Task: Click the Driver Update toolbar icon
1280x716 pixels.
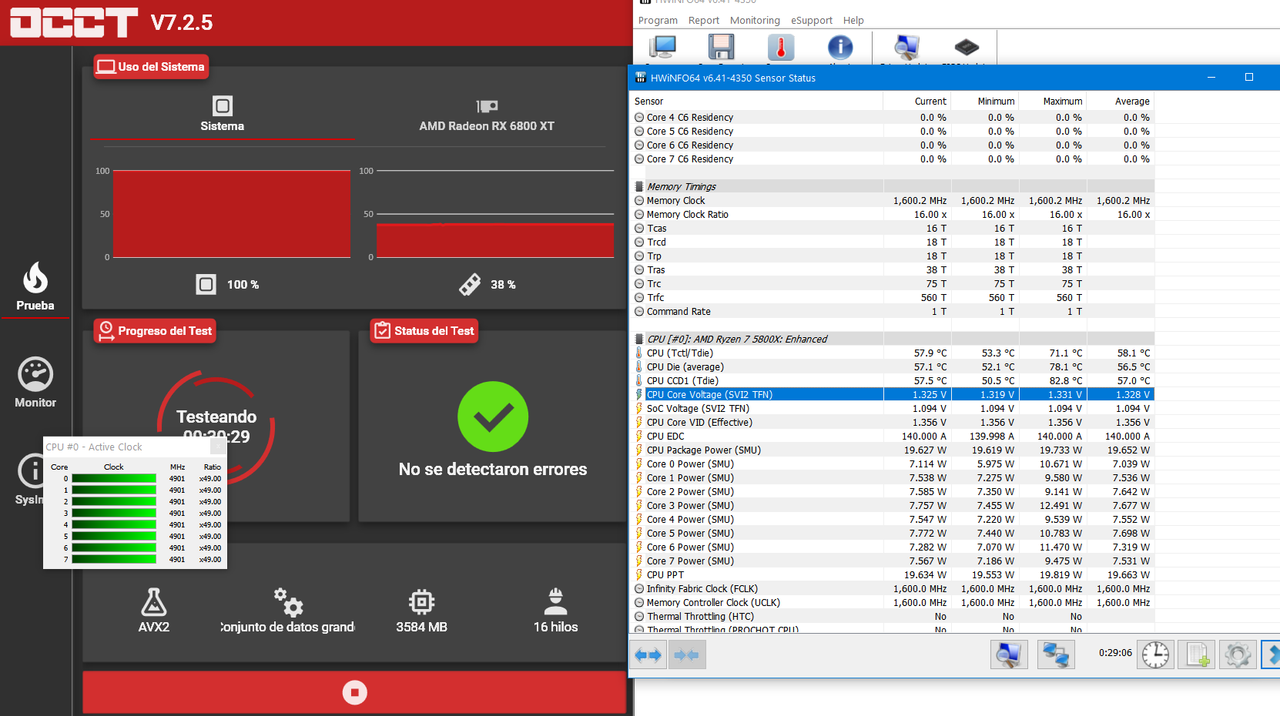Action: pyautogui.click(x=907, y=47)
